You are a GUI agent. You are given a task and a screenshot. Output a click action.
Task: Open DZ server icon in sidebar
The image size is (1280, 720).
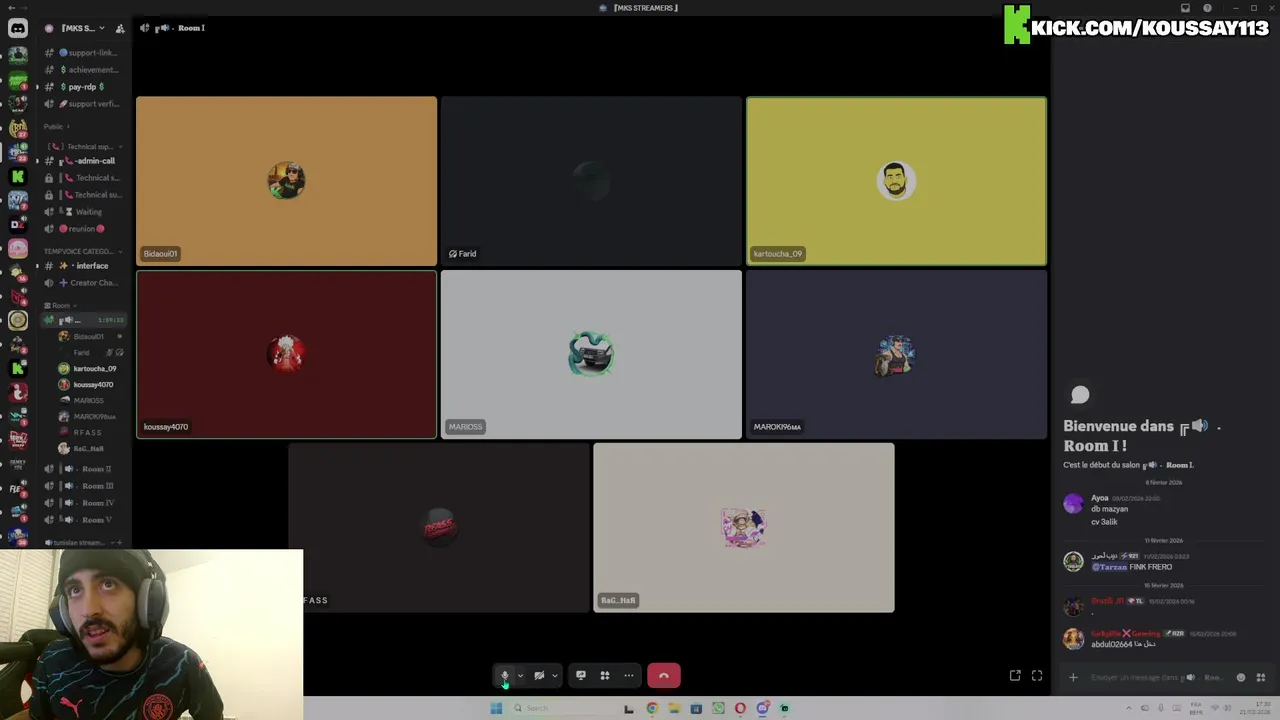point(18,223)
